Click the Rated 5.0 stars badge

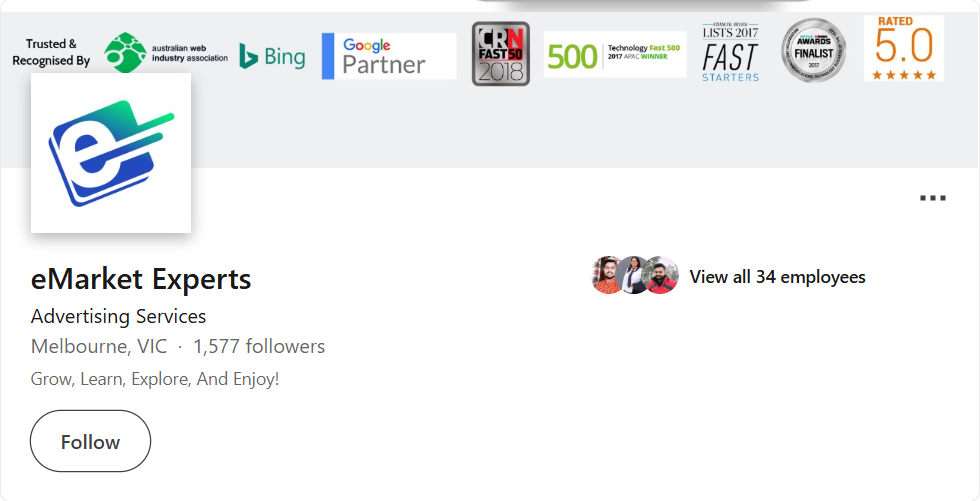coord(904,48)
